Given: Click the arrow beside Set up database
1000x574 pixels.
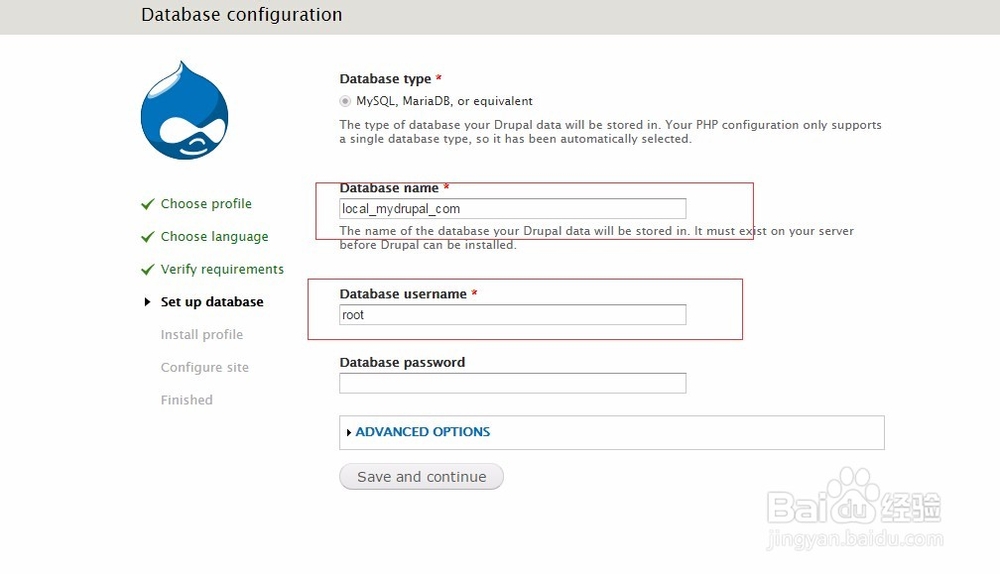Looking at the screenshot, I should [x=148, y=302].
